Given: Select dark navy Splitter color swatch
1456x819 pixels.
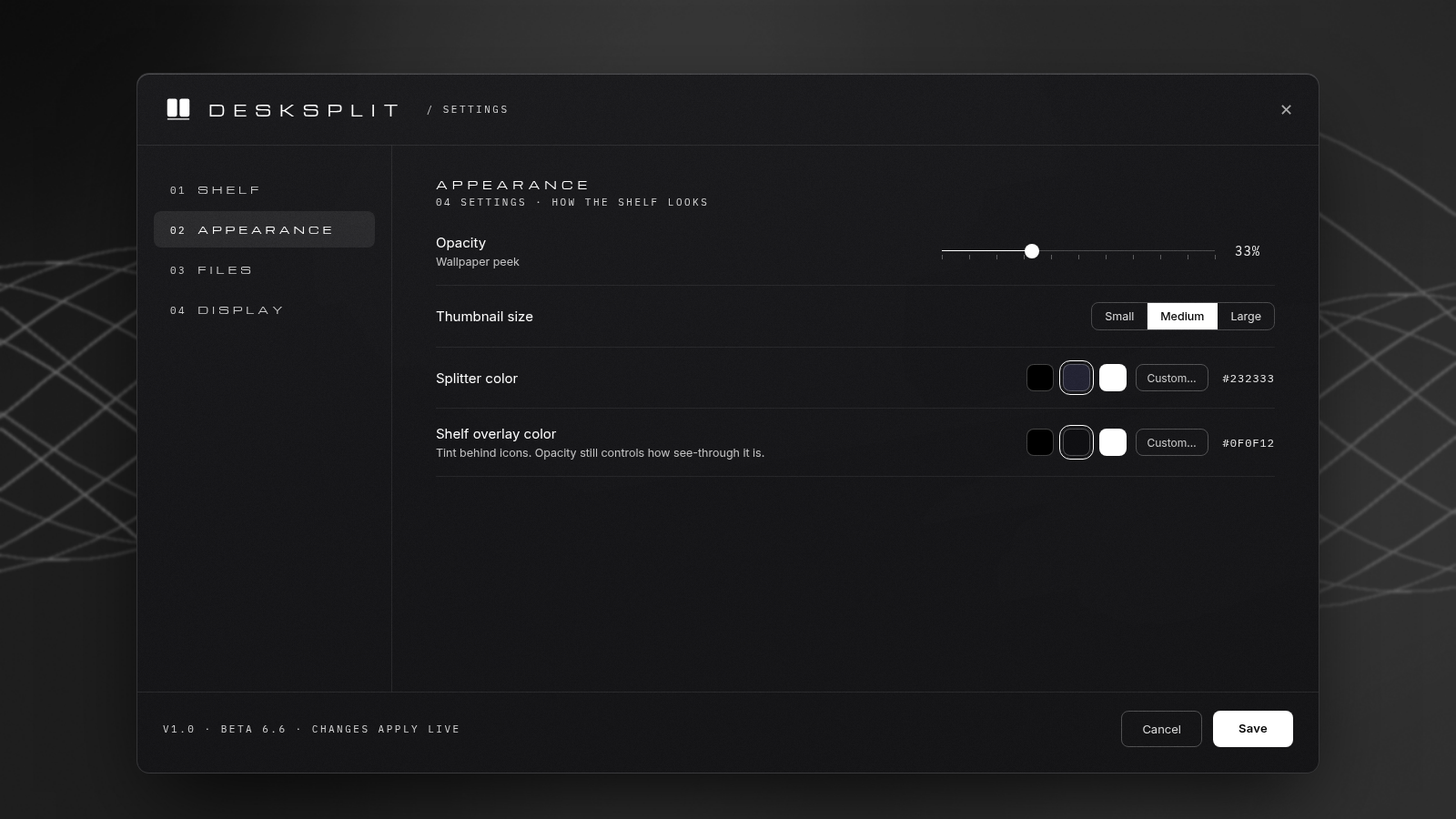Looking at the screenshot, I should [1077, 378].
